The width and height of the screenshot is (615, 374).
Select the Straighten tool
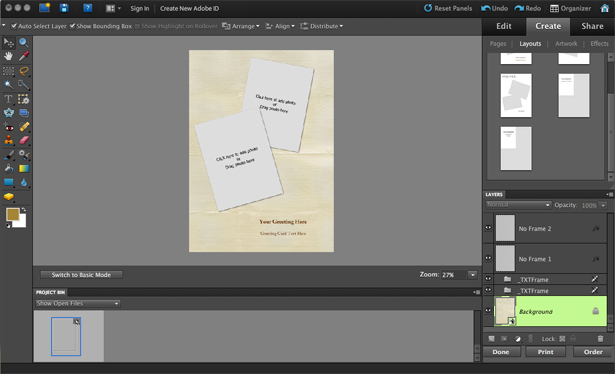[x=24, y=113]
